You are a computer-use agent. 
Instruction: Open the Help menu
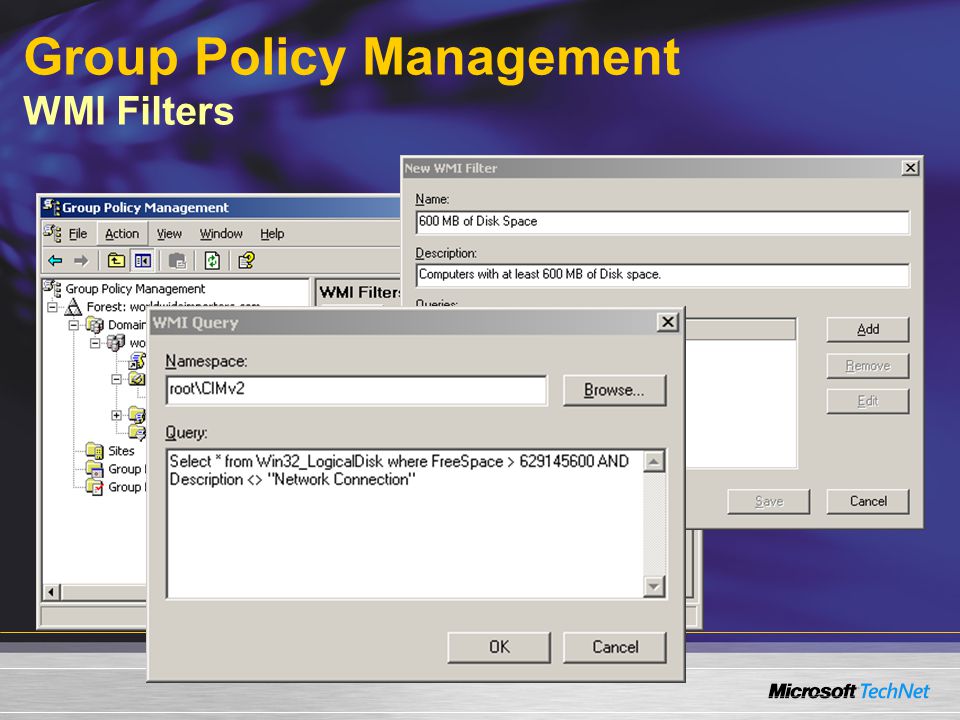point(272,234)
